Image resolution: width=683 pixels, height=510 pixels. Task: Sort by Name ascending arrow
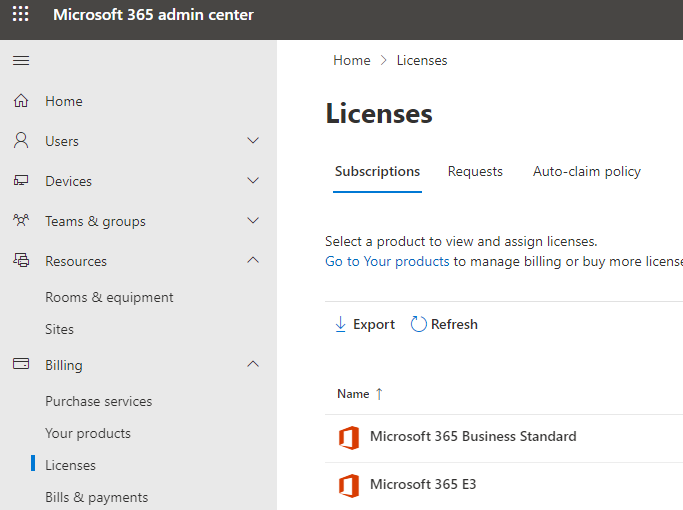[379, 394]
